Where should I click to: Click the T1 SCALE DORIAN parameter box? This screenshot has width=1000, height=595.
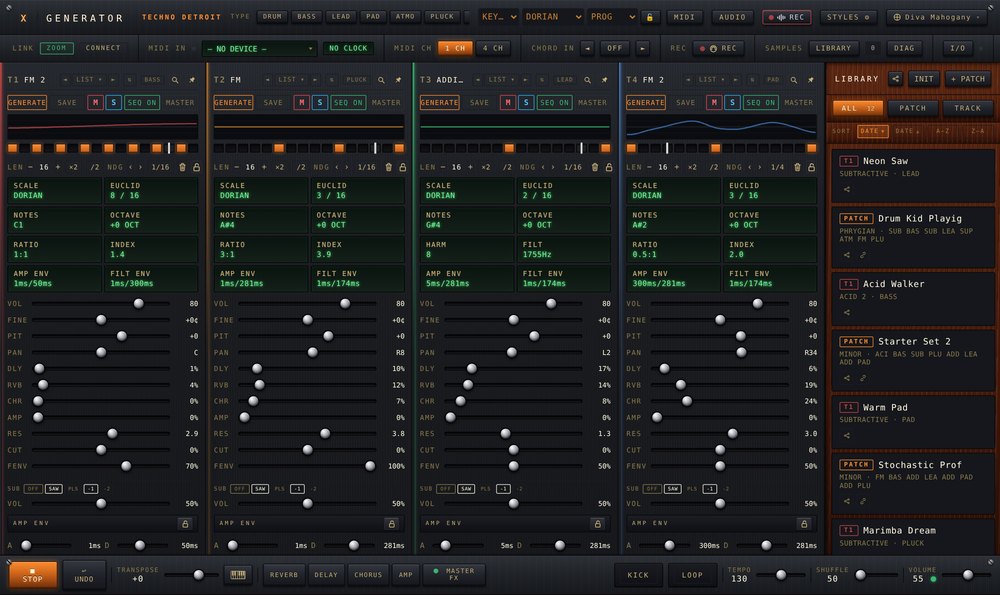(x=54, y=191)
